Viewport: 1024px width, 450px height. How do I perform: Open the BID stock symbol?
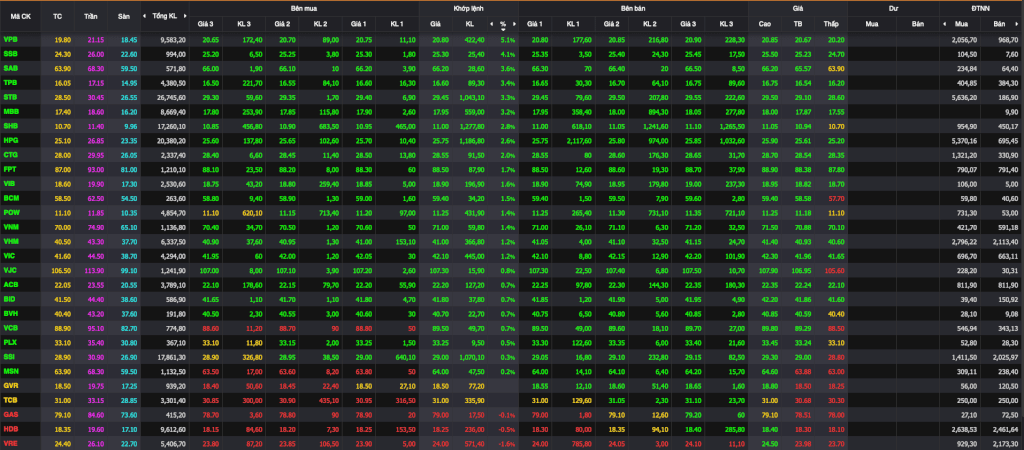10,298
